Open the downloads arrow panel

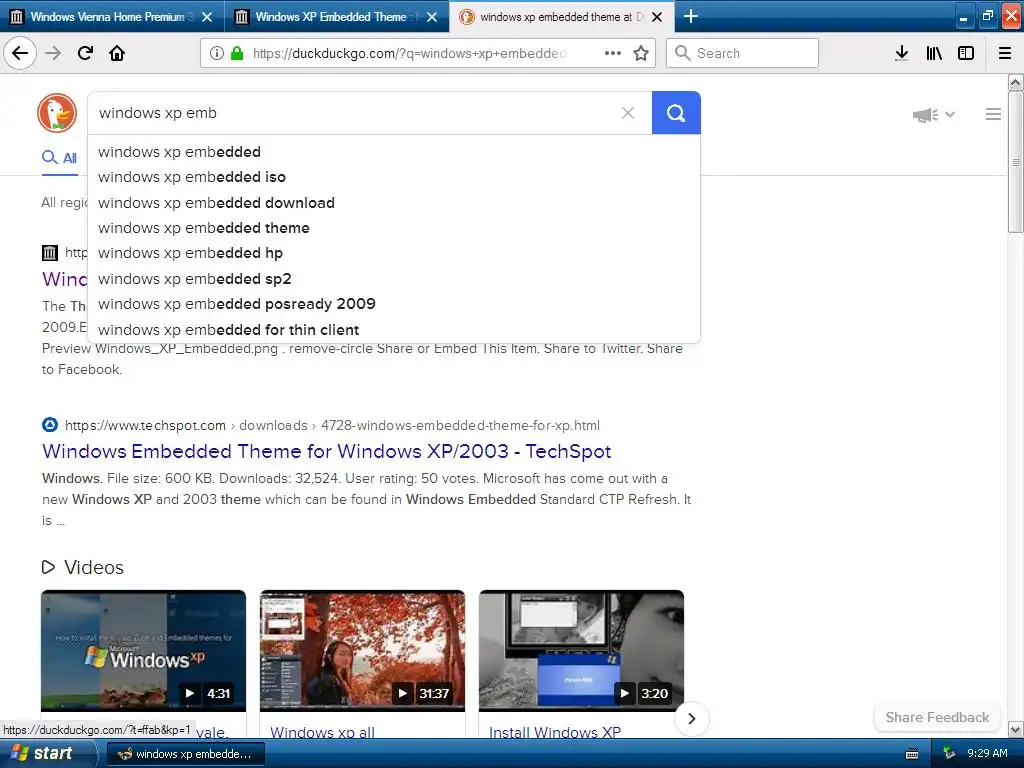[x=902, y=53]
